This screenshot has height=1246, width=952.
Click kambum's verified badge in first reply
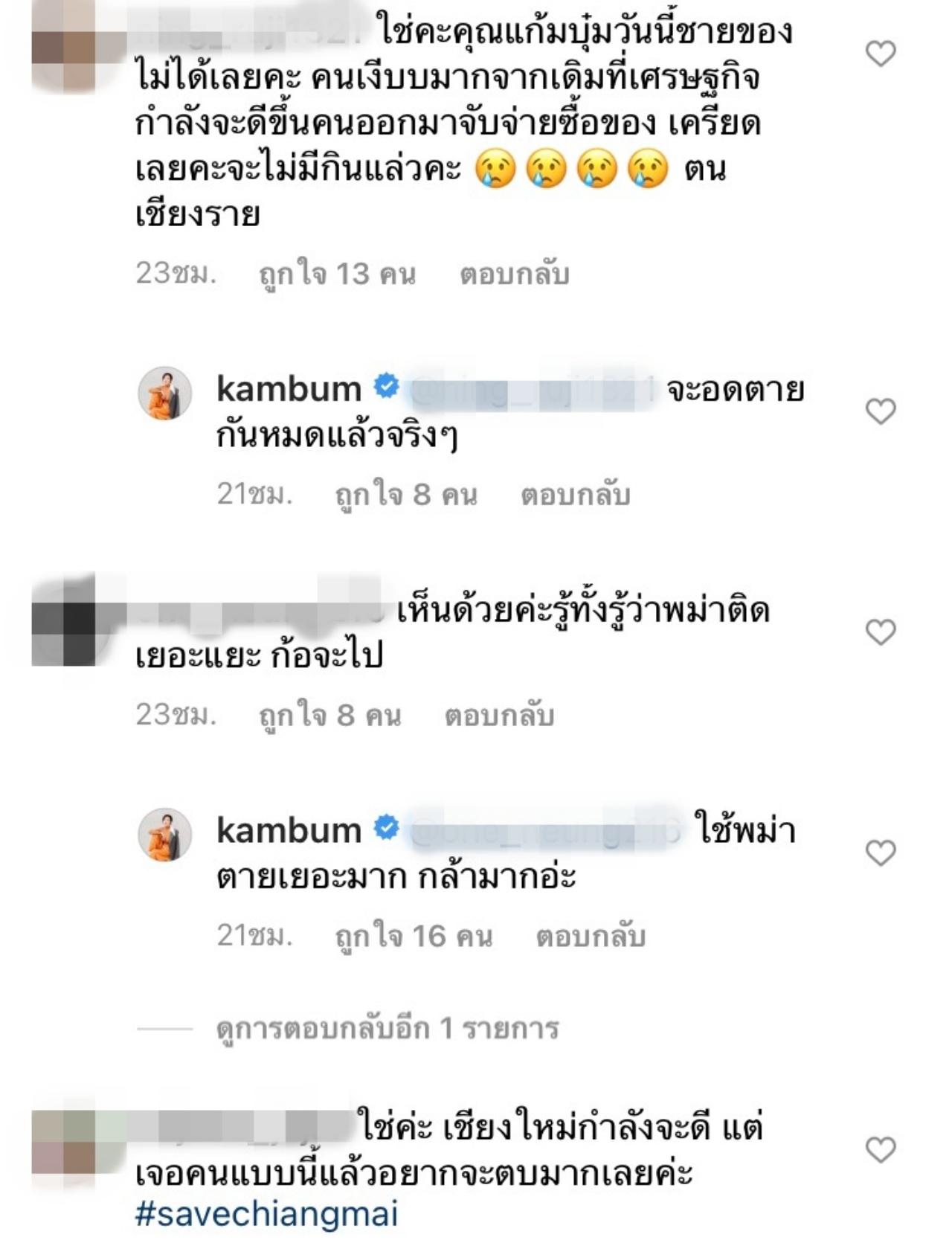tap(386, 387)
